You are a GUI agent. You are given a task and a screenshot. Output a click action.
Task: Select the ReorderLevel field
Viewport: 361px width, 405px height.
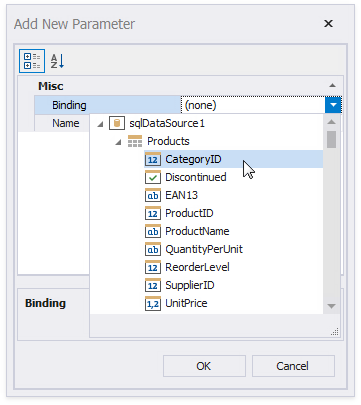[197, 267]
